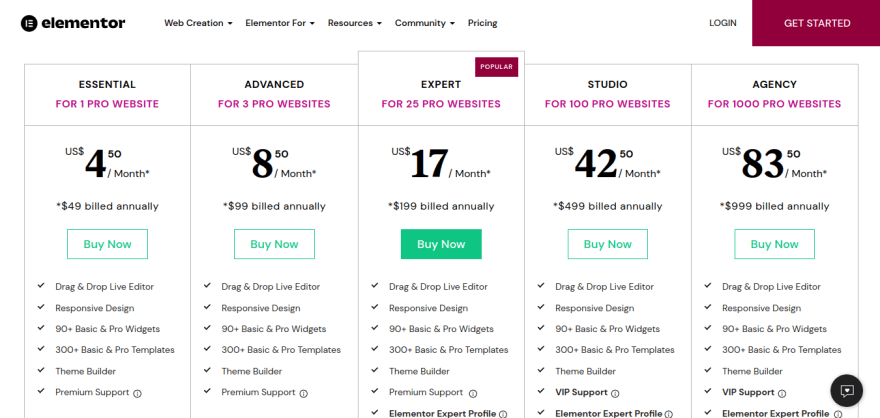The width and height of the screenshot is (880, 418).
Task: Click the STUDIO plan title
Action: pos(608,85)
